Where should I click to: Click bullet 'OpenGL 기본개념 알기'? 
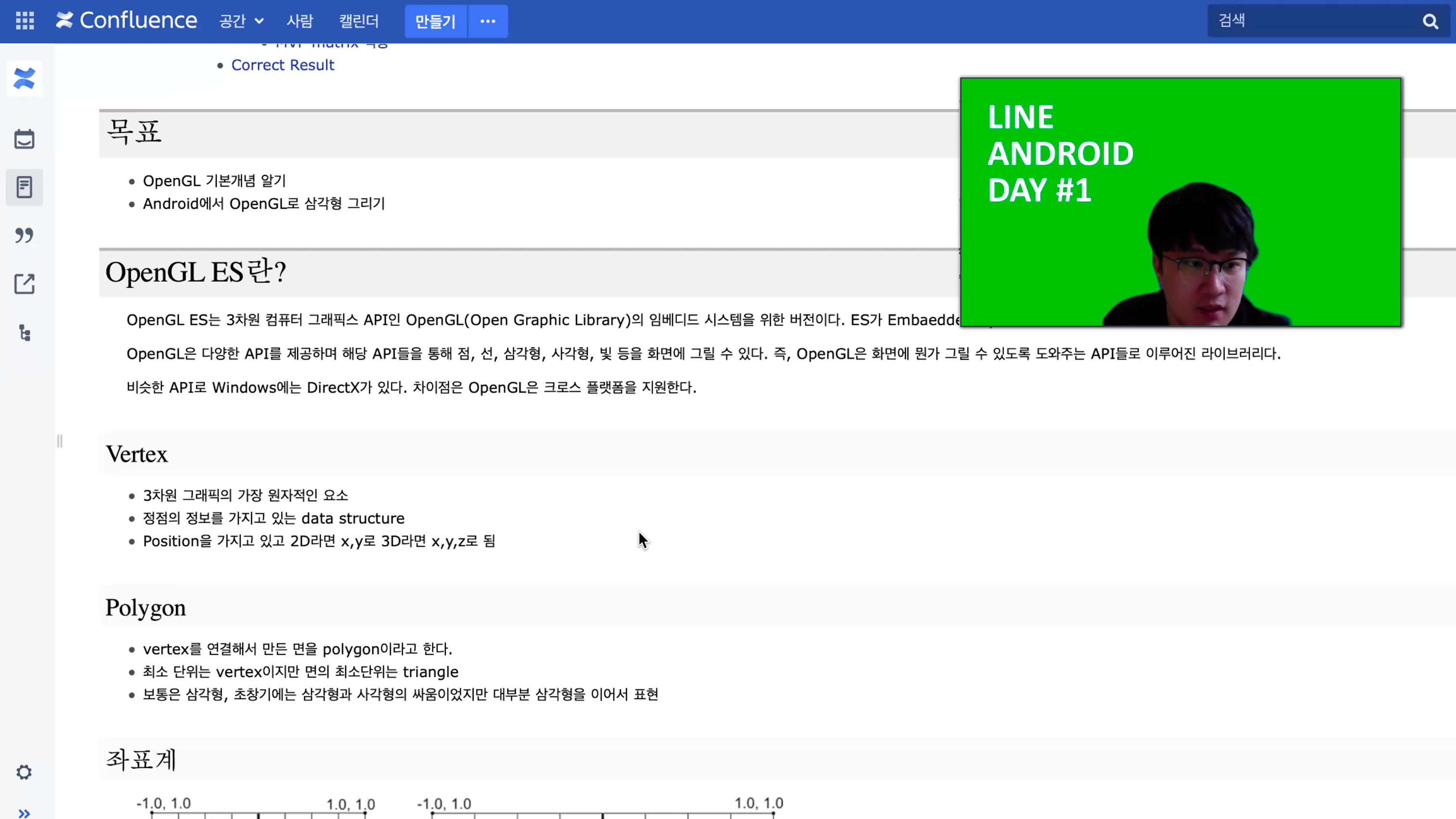214,181
